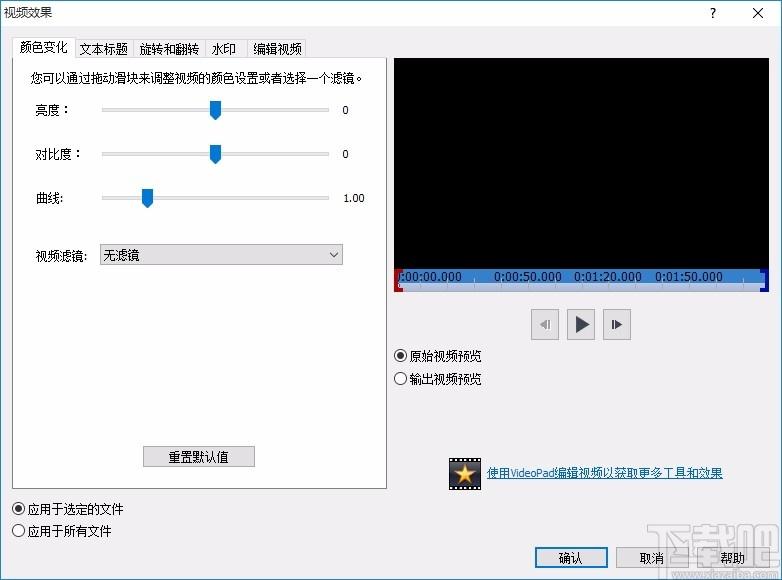Switch to the 颜色变化 tab
The width and height of the screenshot is (782, 580).
43,47
